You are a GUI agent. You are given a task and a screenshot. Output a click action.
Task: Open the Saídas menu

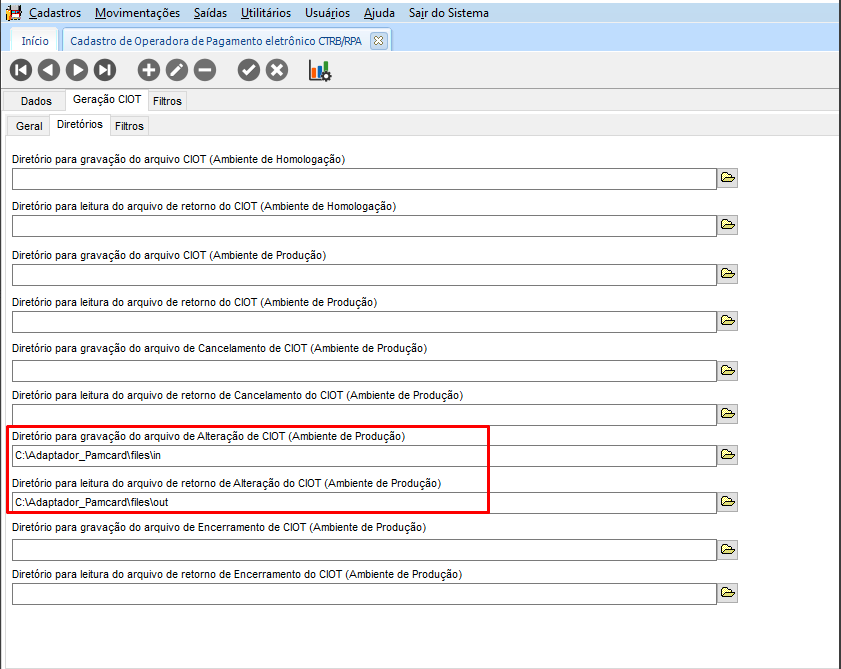[x=210, y=13]
